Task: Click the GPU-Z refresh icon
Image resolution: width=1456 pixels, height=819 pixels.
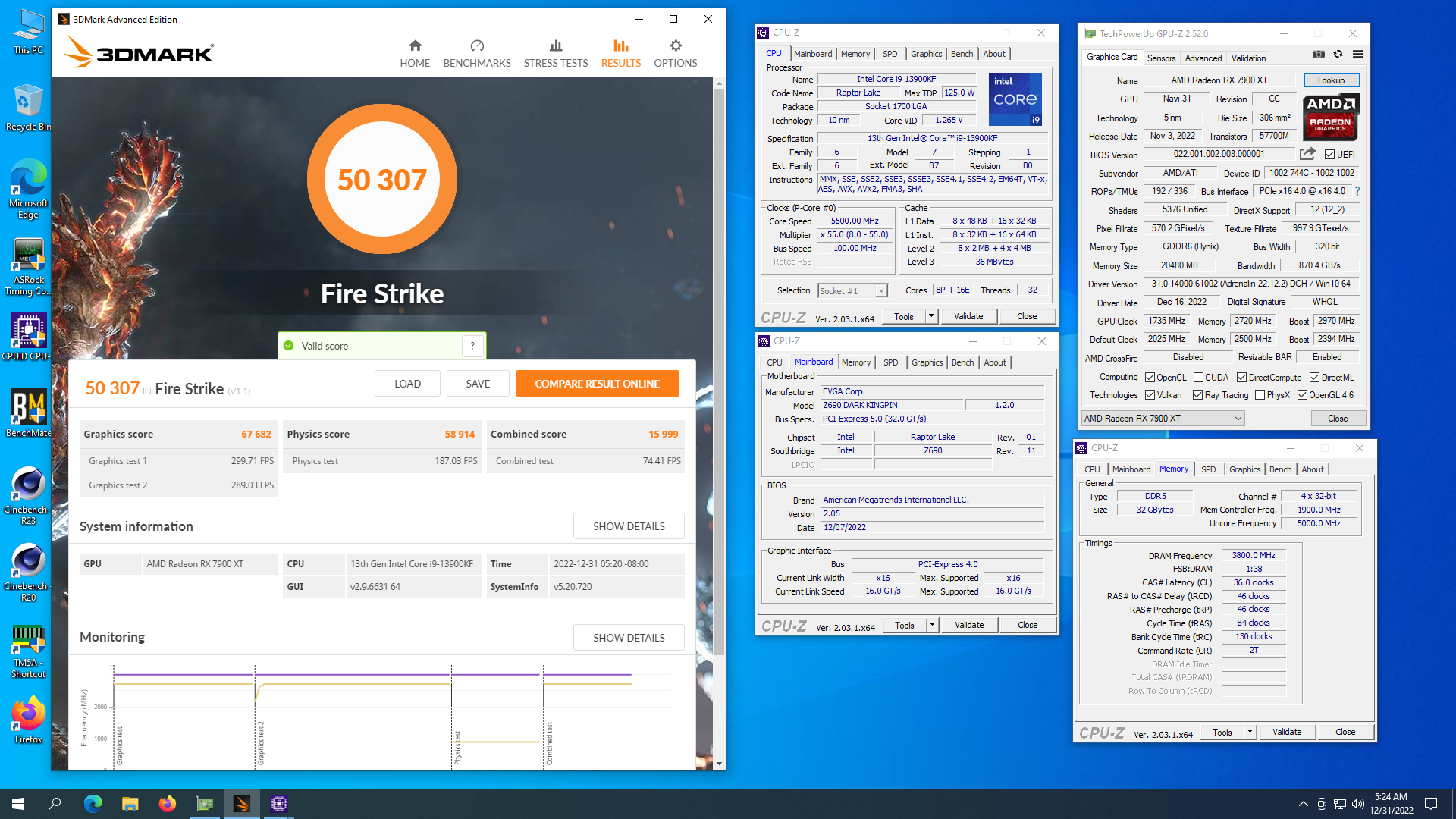Action: click(x=1338, y=54)
